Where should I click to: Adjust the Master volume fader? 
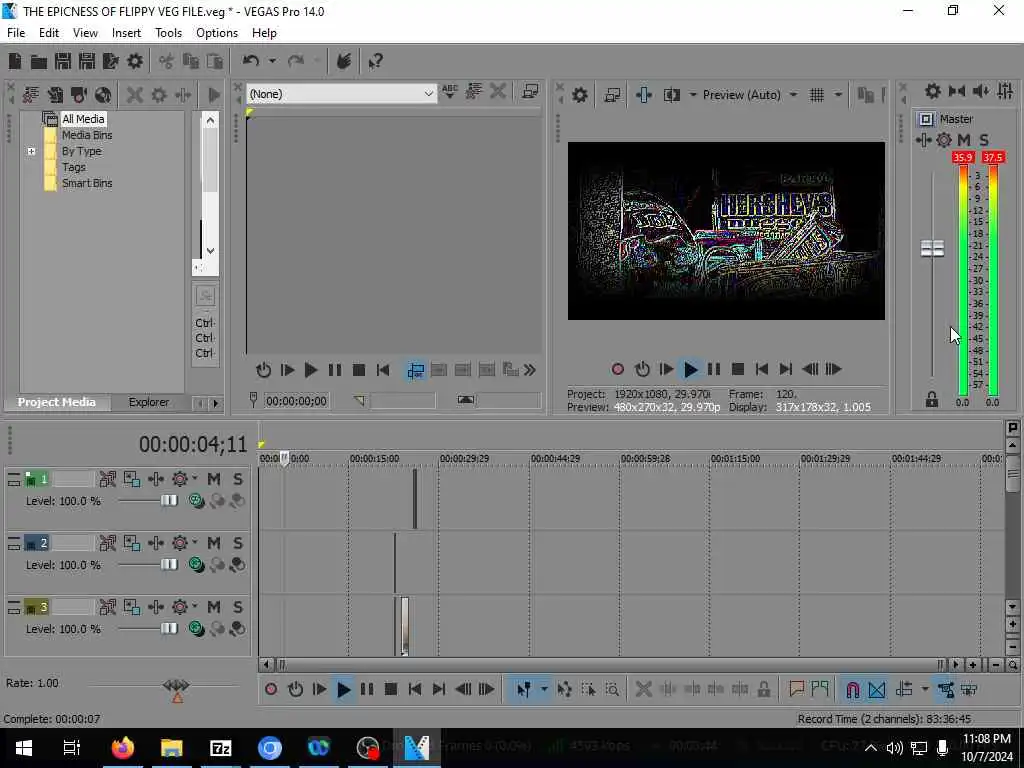(932, 248)
